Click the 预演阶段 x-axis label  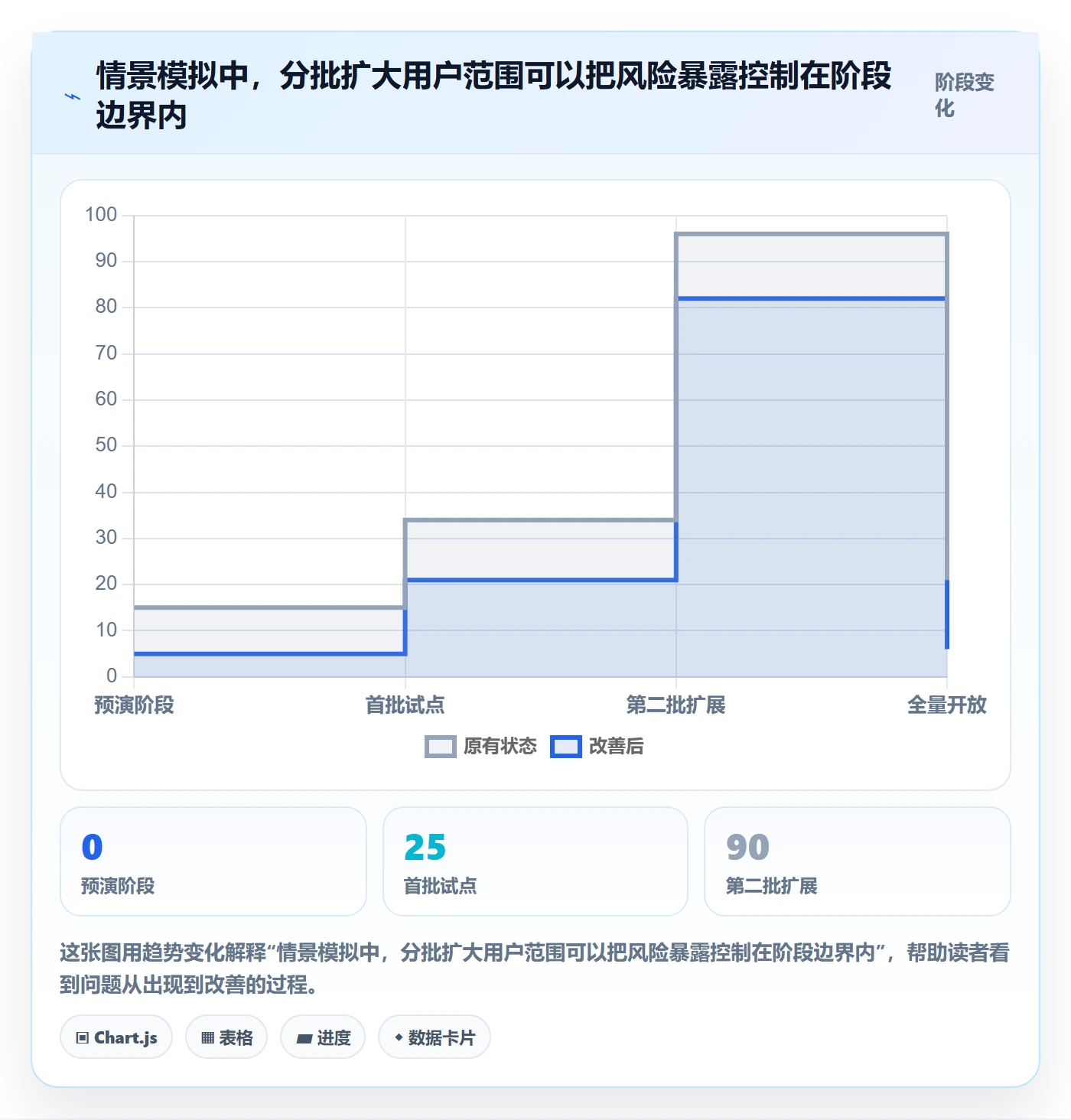135,705
